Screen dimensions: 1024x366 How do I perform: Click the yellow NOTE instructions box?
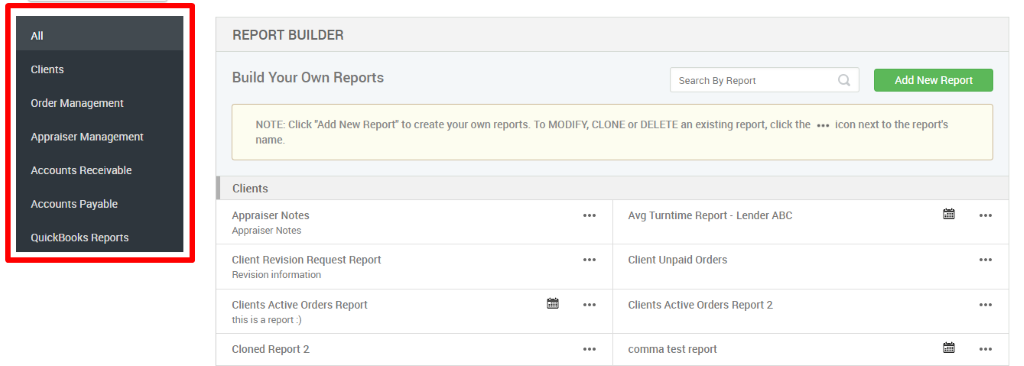pos(612,132)
